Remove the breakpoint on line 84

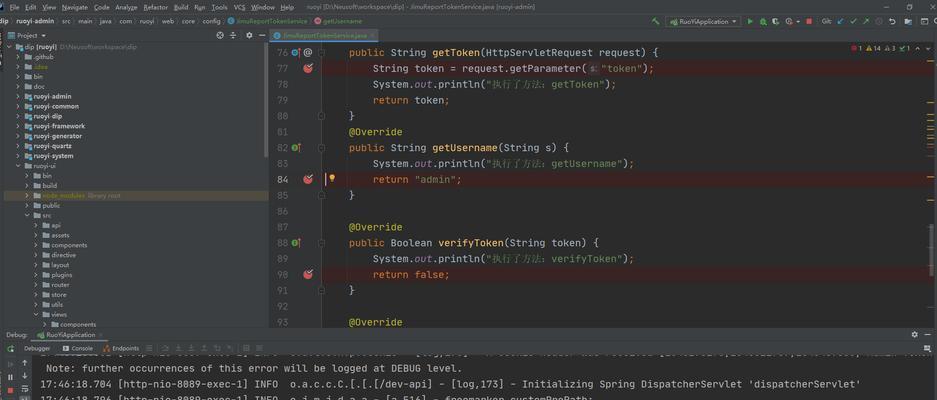coord(308,179)
